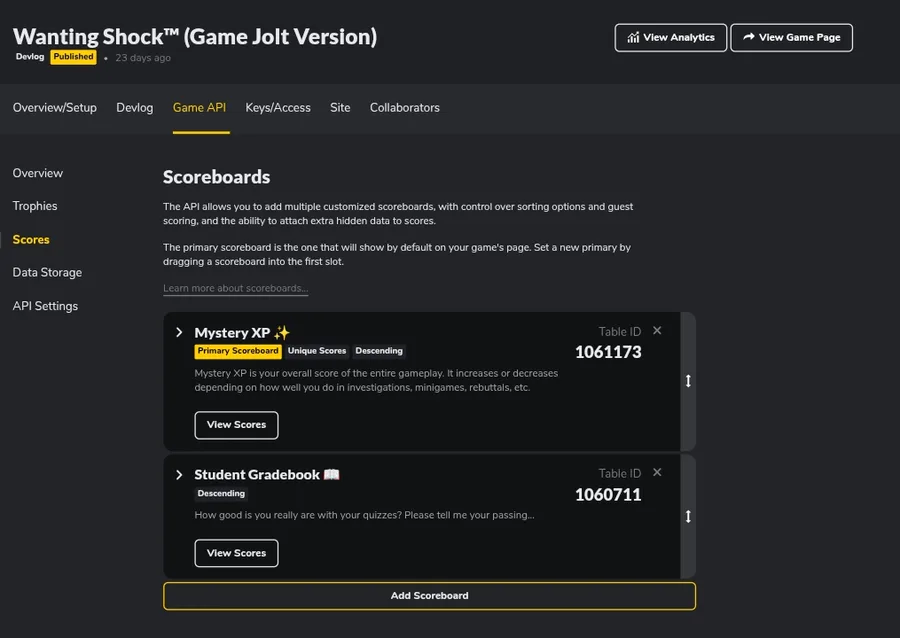Expand the Mystery XP scoreboard chevron
900x638 pixels.
(x=179, y=332)
